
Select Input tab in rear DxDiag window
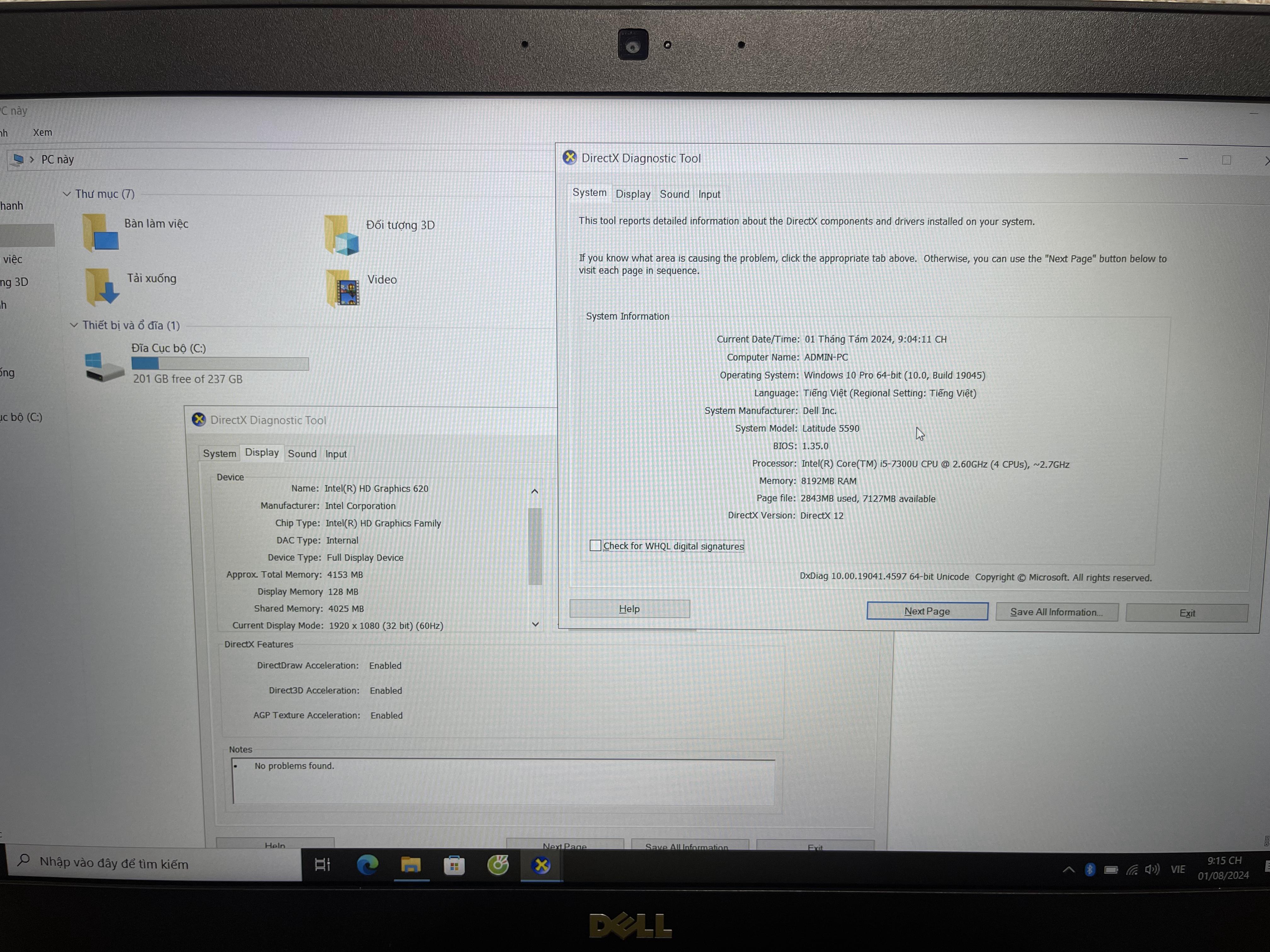coord(336,454)
